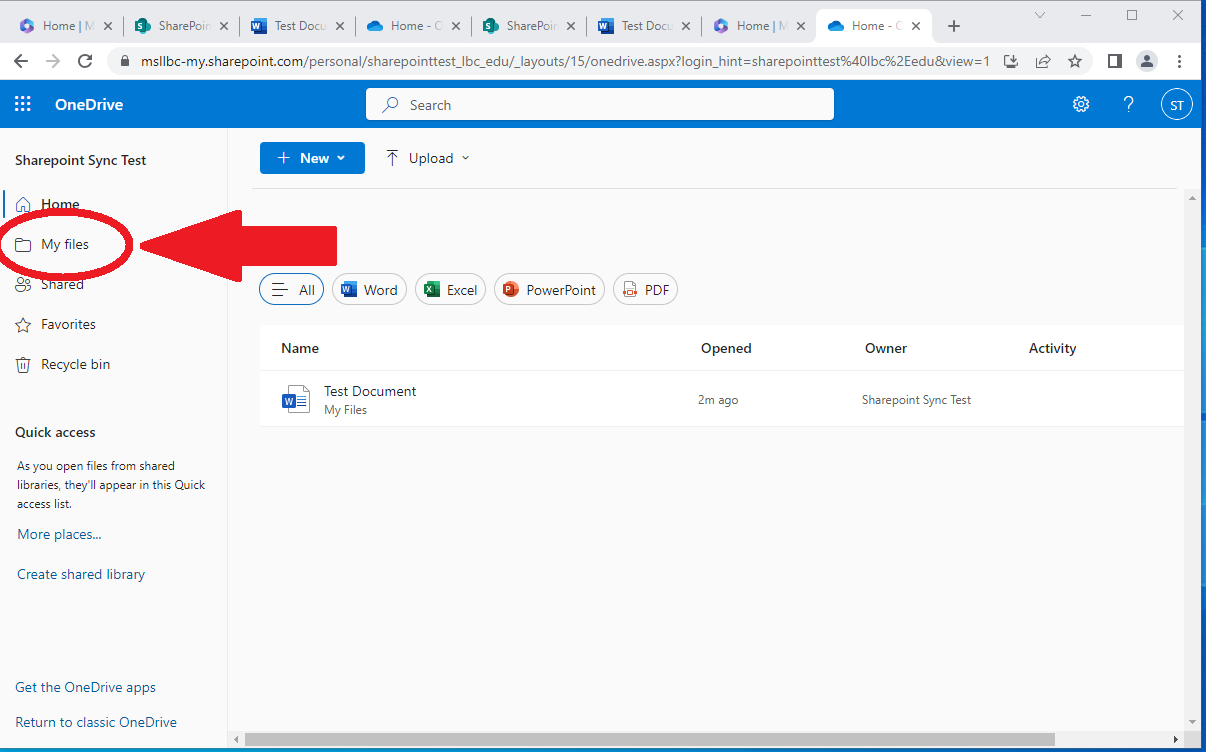Click the Sharepoint Sync Test owner cell
The image size is (1206, 752).
[x=916, y=400]
